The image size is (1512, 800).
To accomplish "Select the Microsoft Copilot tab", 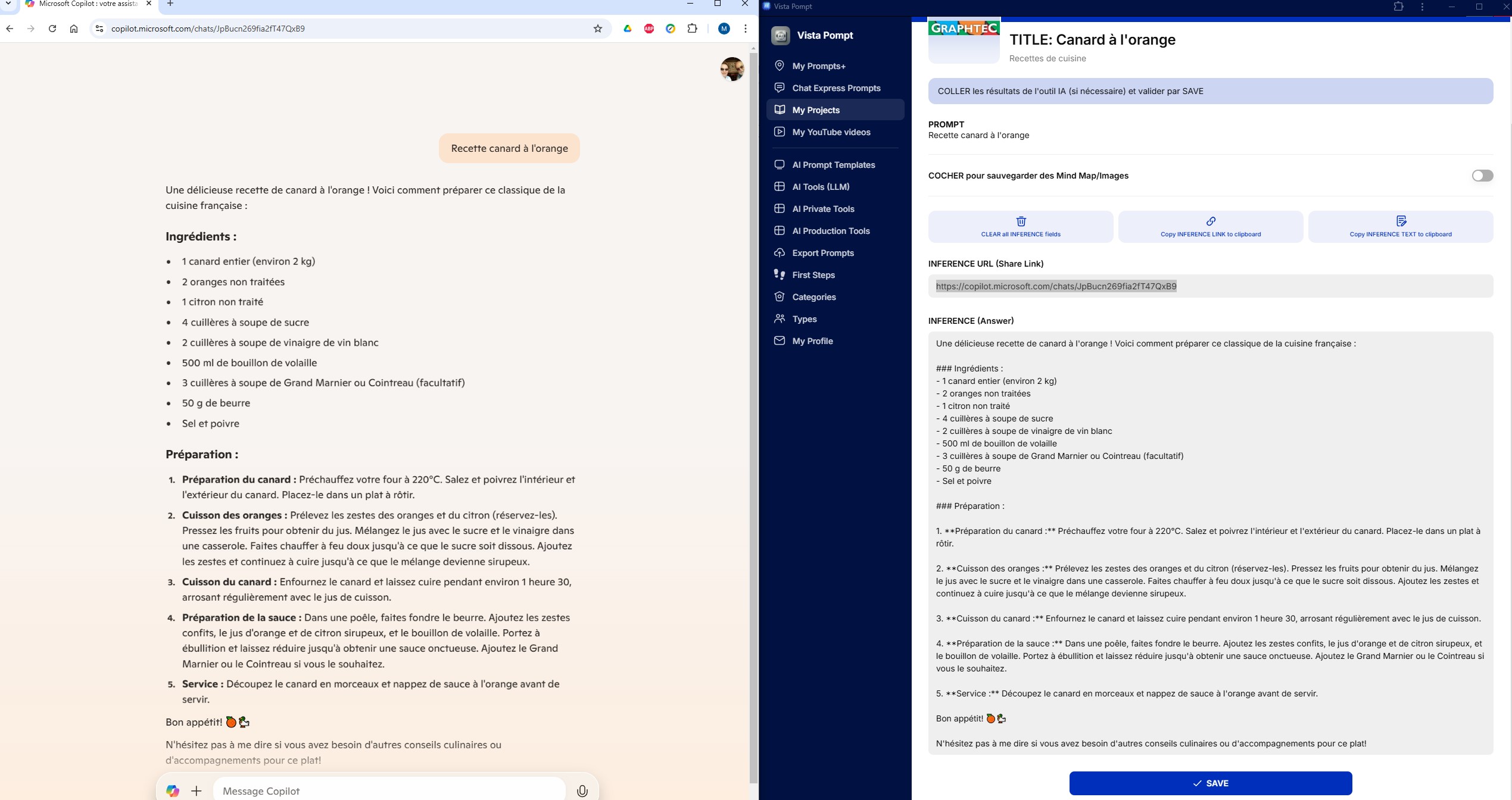I will click(x=88, y=4).
